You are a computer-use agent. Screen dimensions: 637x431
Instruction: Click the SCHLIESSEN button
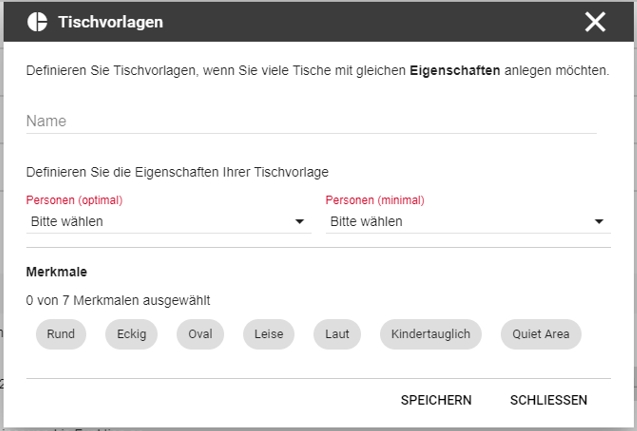[548, 400]
